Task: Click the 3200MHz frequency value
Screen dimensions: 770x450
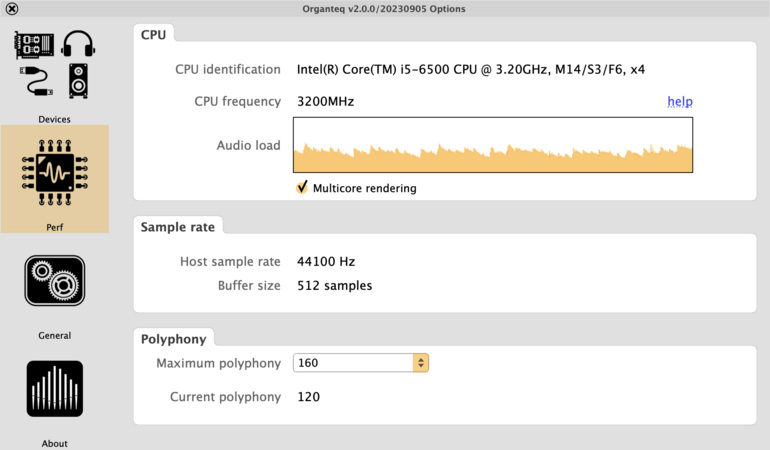Action: click(x=325, y=101)
